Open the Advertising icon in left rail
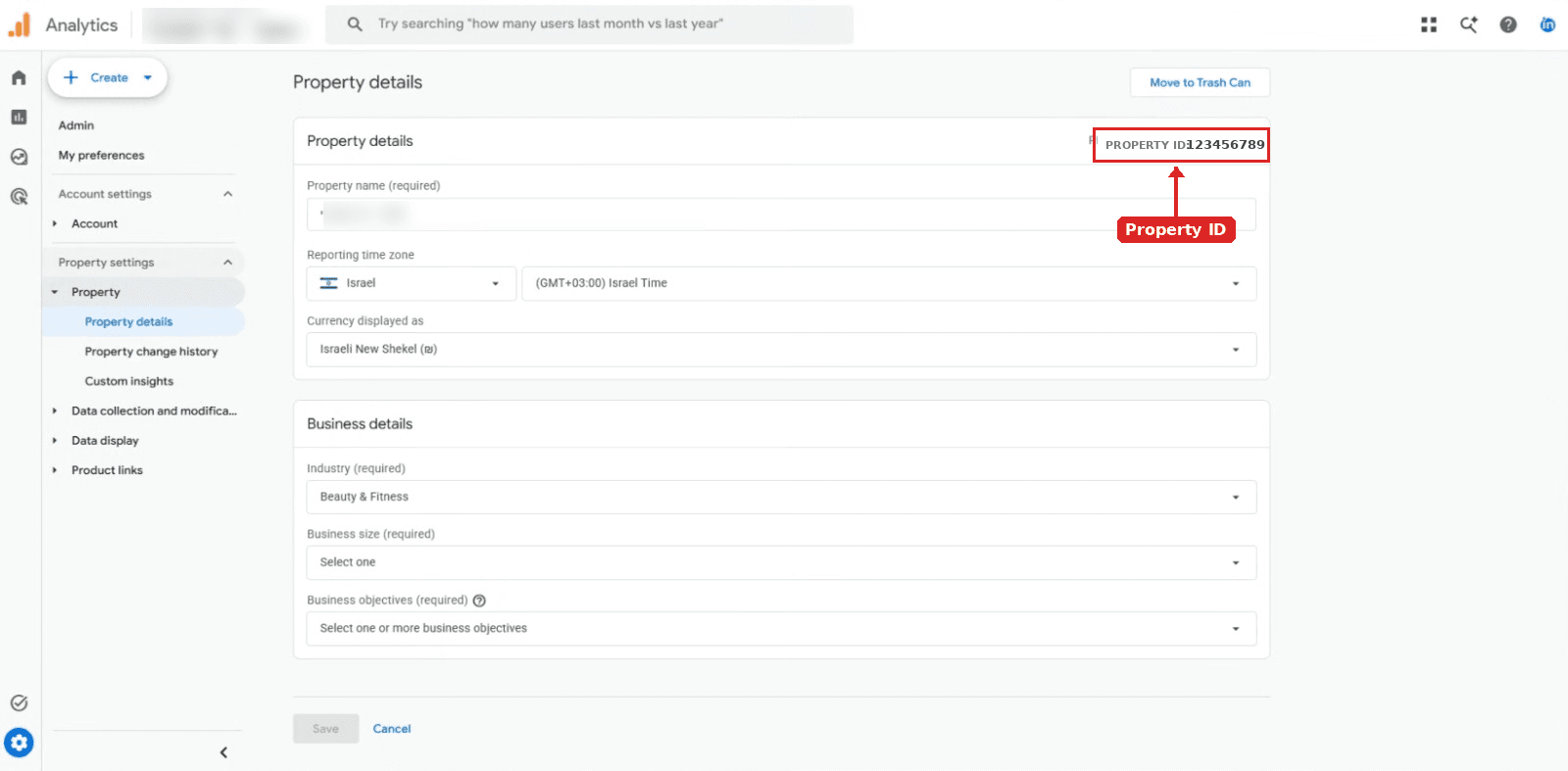This screenshot has width=1568, height=771. pyautogui.click(x=19, y=196)
